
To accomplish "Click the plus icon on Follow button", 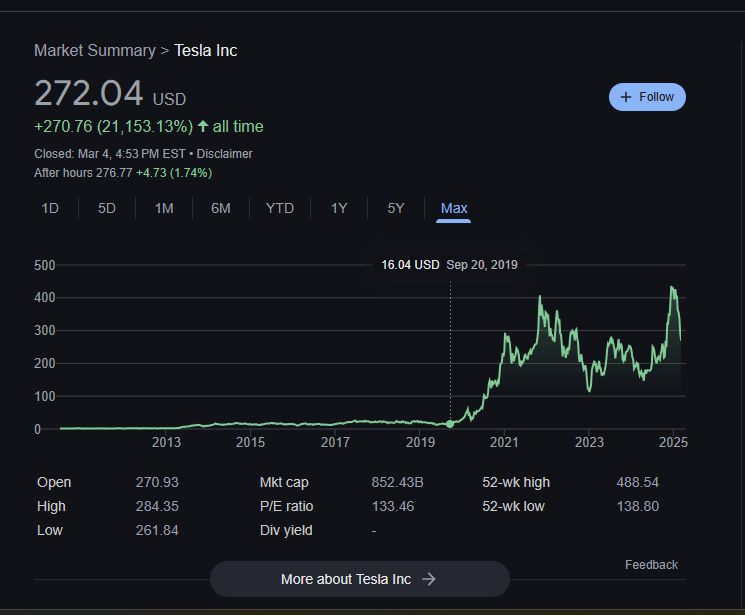I will click(626, 97).
